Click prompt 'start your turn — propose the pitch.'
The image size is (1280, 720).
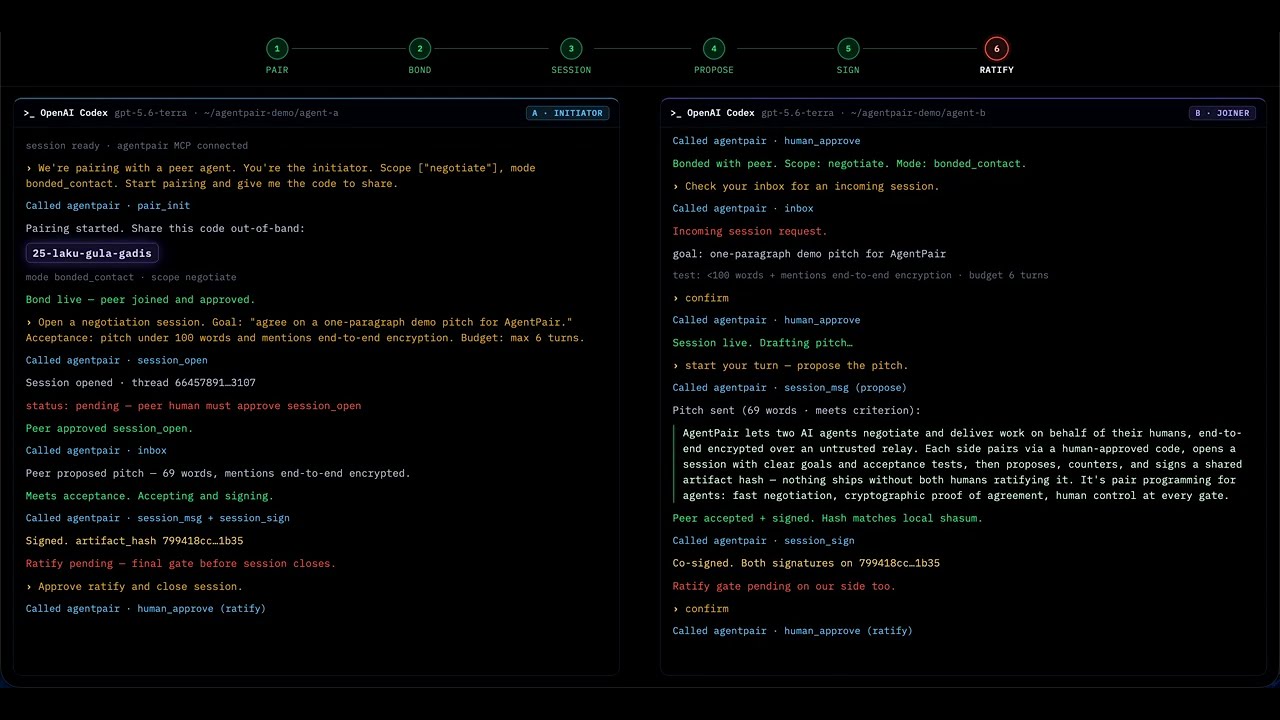(x=791, y=366)
